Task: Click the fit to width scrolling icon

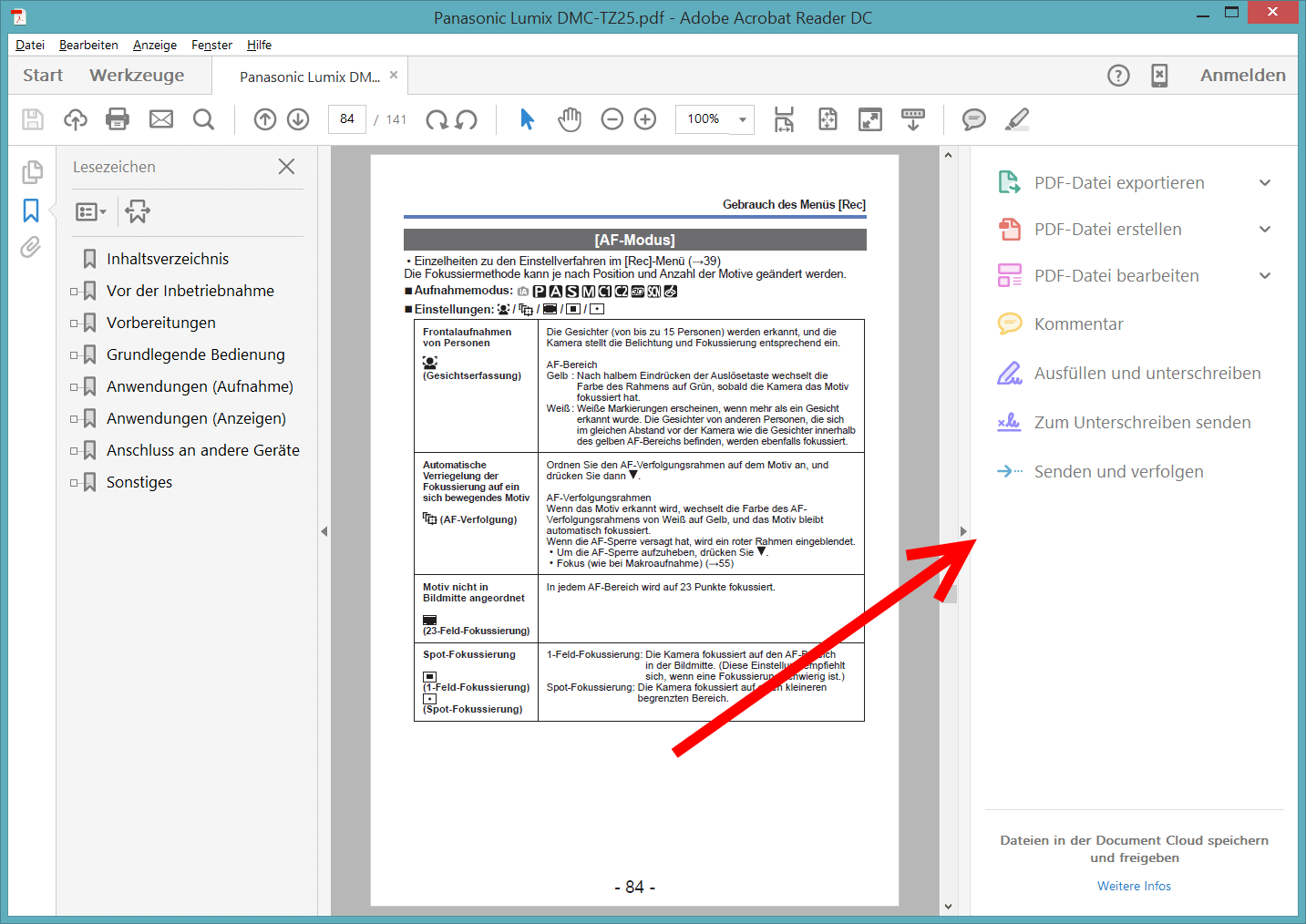Action: [x=784, y=119]
